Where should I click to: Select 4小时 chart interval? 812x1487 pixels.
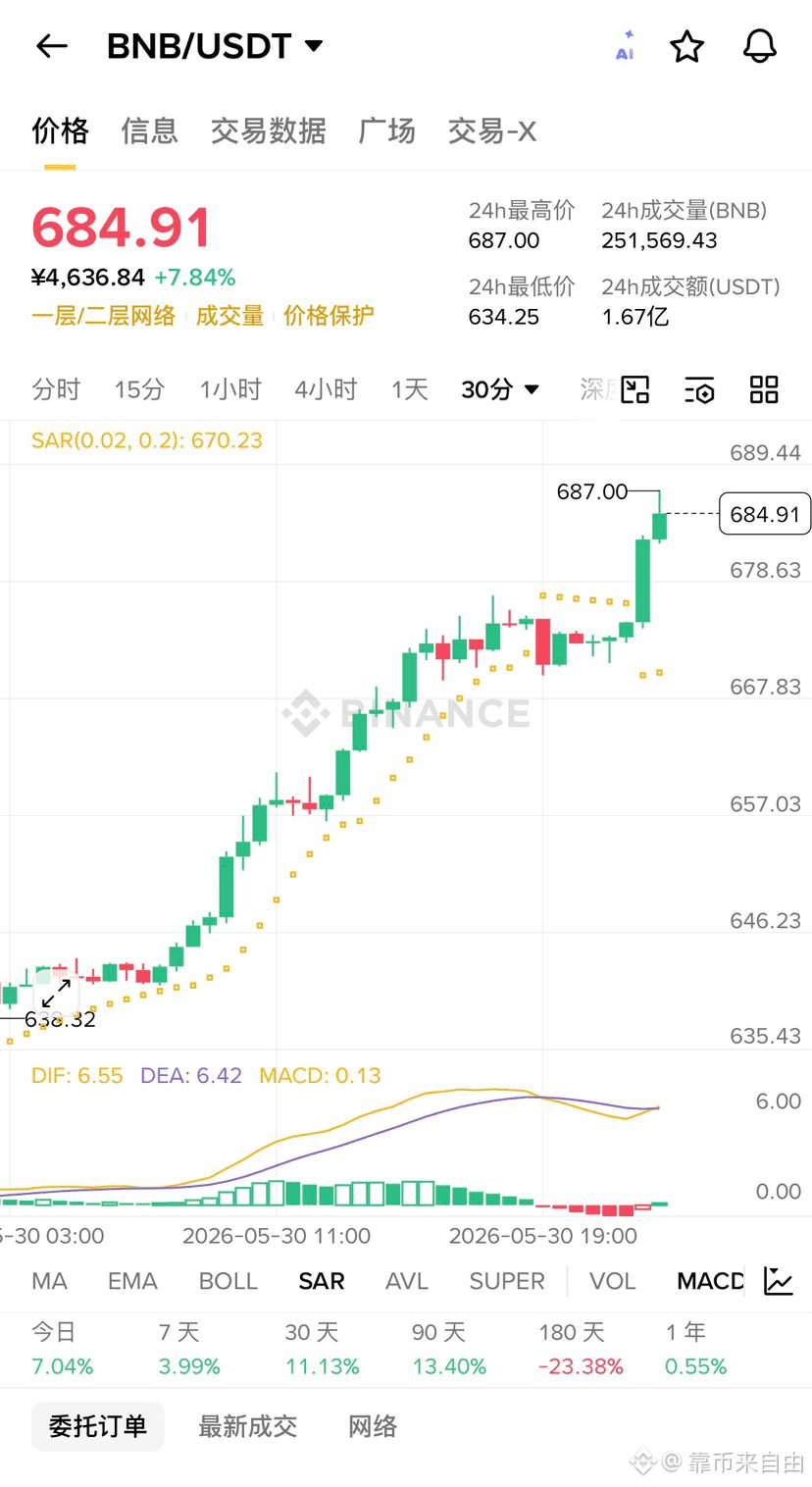tap(326, 389)
